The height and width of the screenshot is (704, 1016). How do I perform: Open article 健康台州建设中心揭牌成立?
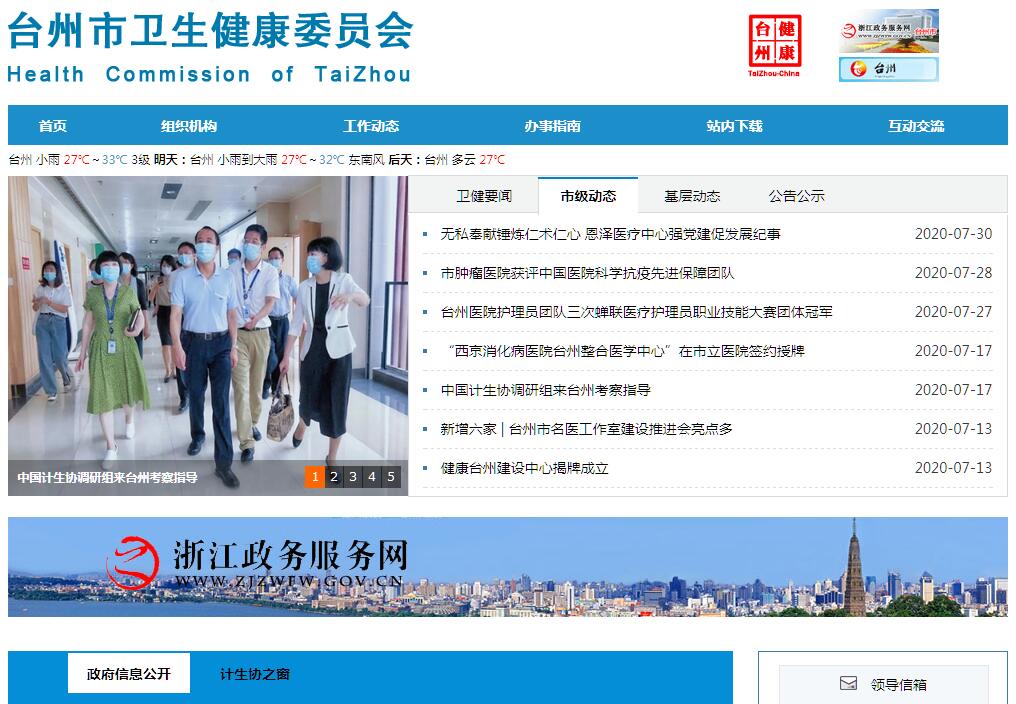coord(524,468)
